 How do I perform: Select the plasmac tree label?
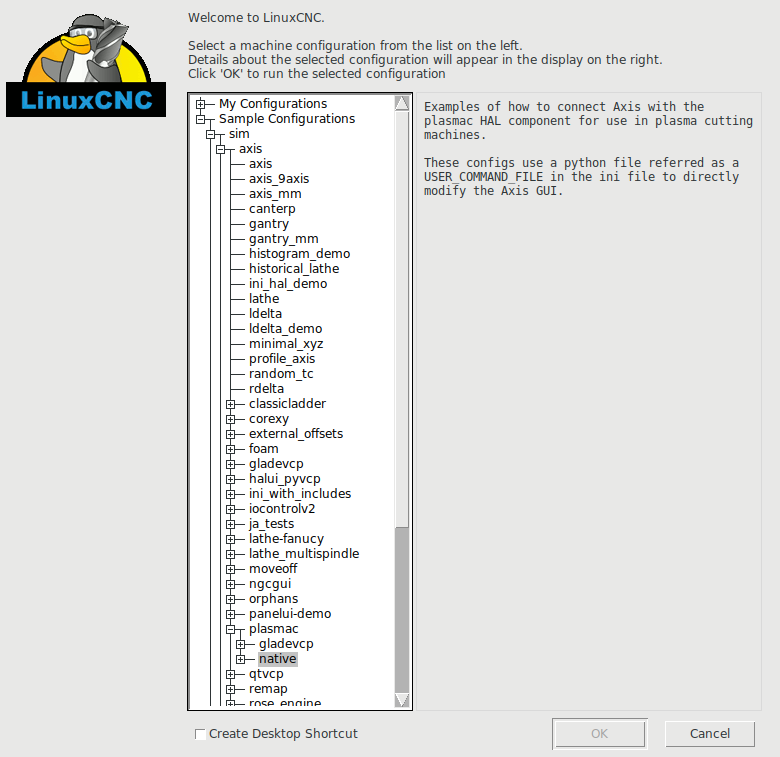[274, 629]
